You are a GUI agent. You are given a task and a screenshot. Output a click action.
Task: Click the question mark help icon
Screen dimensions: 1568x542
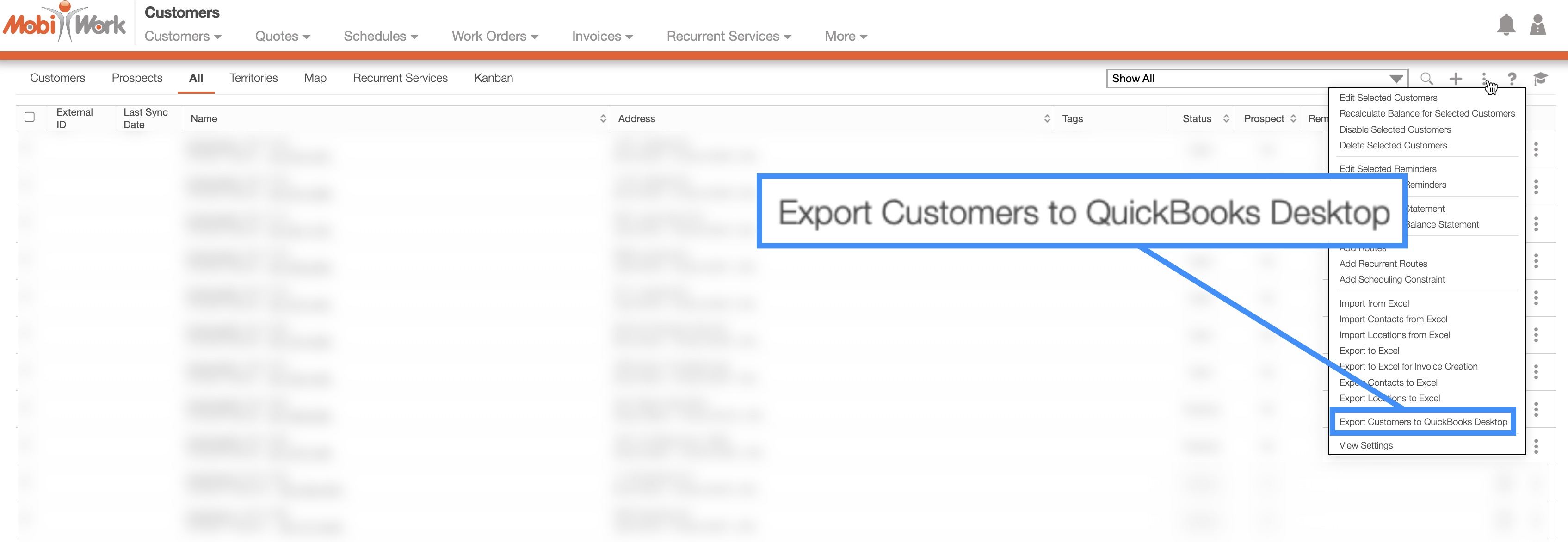pyautogui.click(x=1512, y=79)
